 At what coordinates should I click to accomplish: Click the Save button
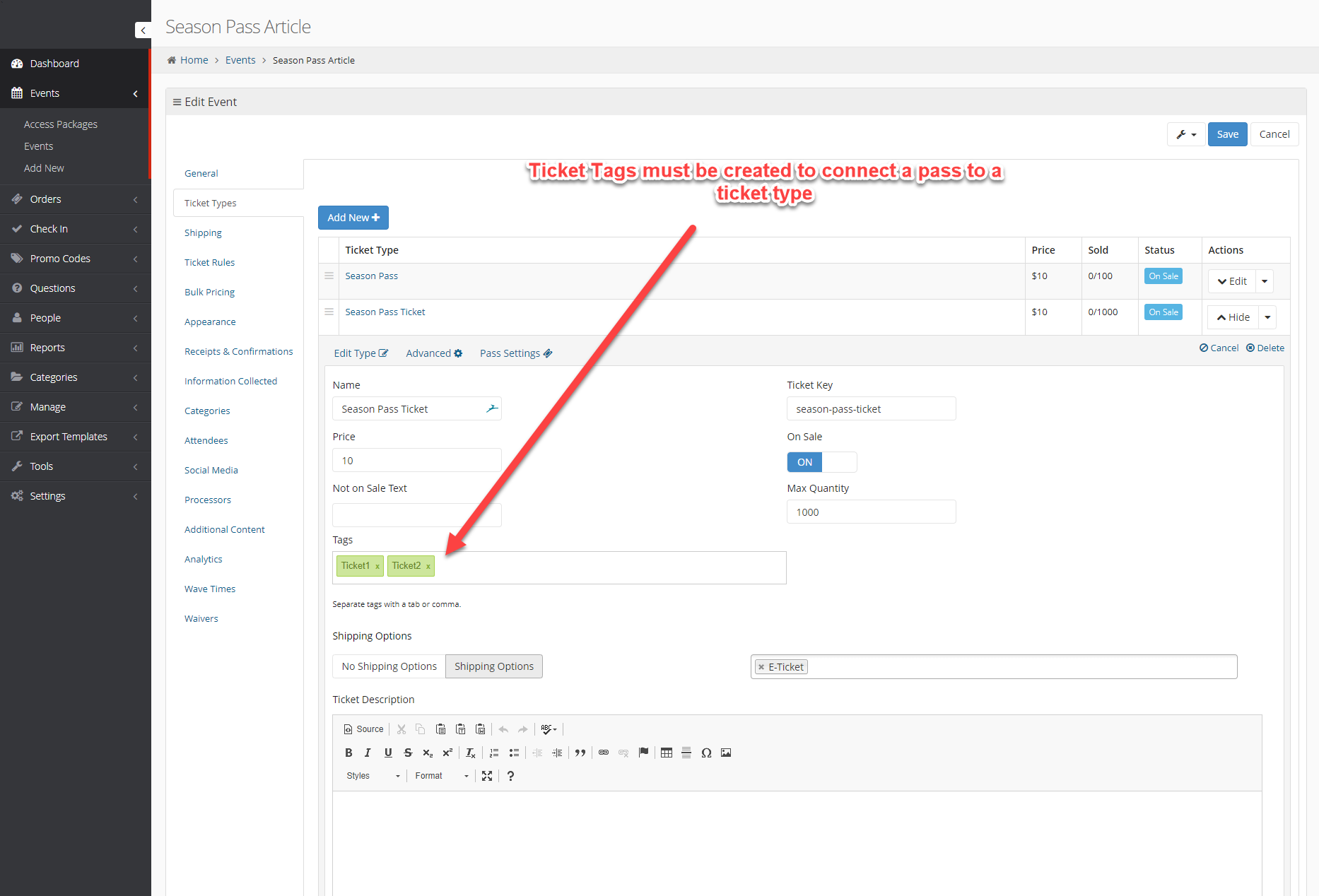[x=1228, y=134]
